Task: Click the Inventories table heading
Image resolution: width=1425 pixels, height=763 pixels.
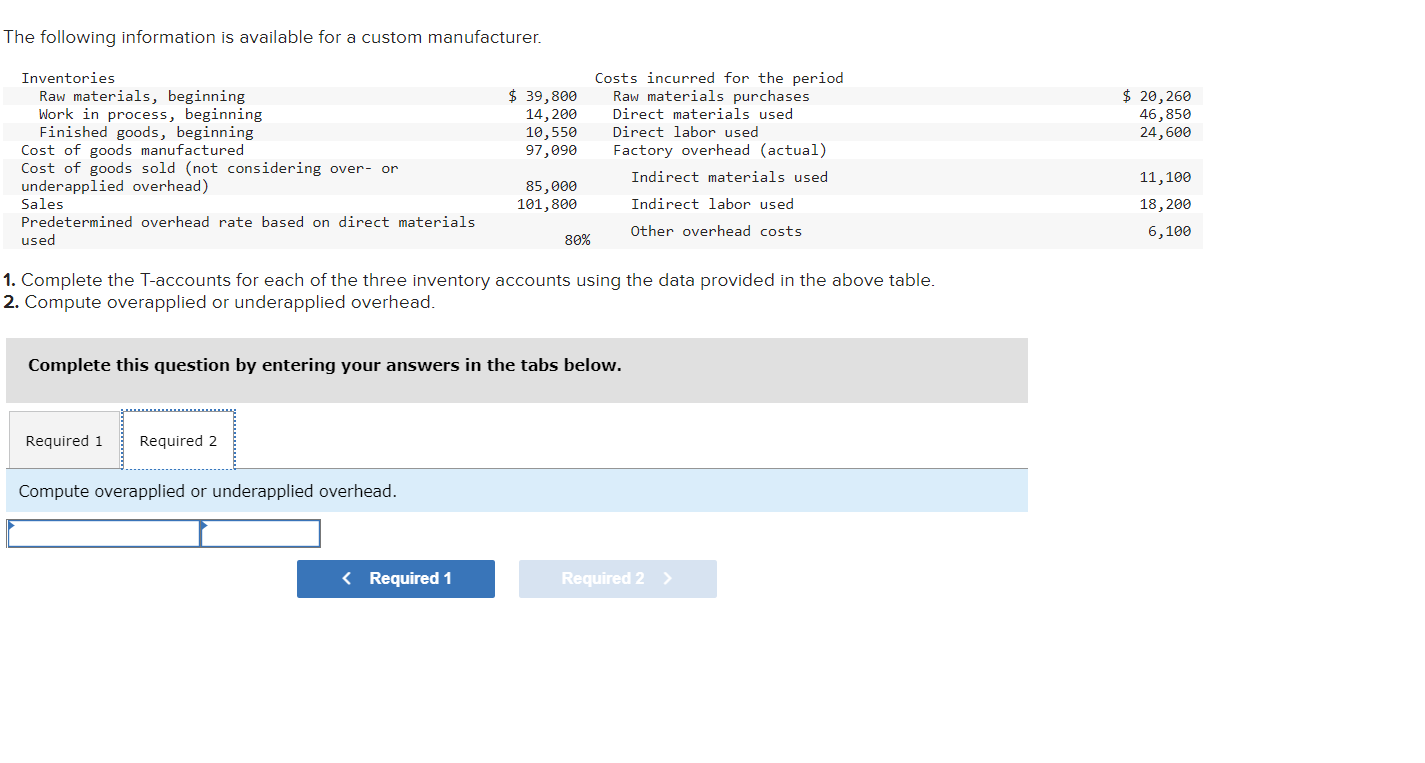Action: coord(68,77)
